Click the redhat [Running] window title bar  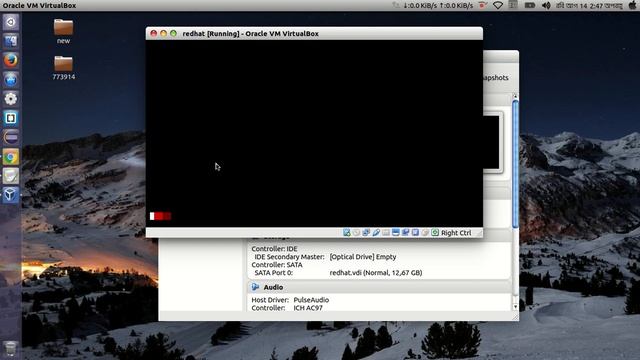click(x=314, y=33)
